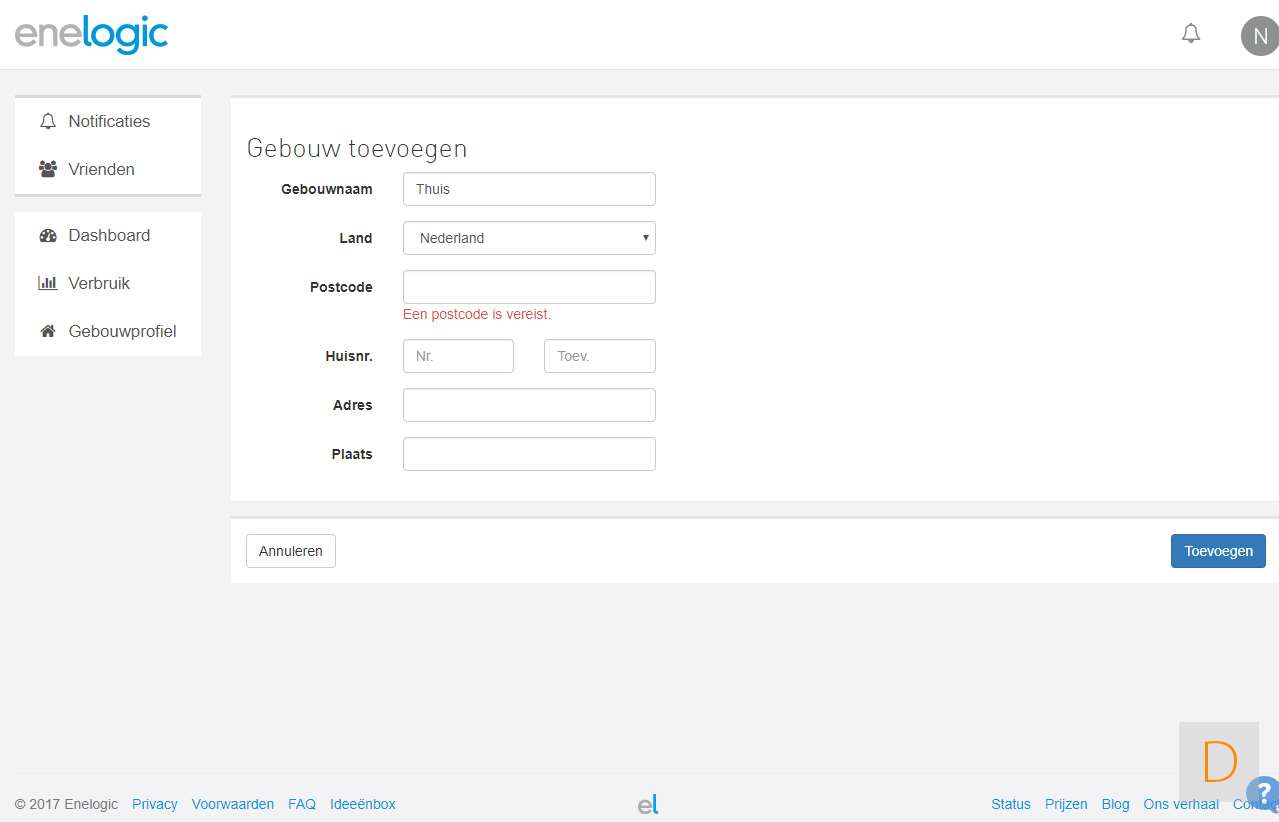The width and height of the screenshot is (1279, 822).
Task: Click the Gebouwnaam field containing Thuis
Action: pos(529,189)
